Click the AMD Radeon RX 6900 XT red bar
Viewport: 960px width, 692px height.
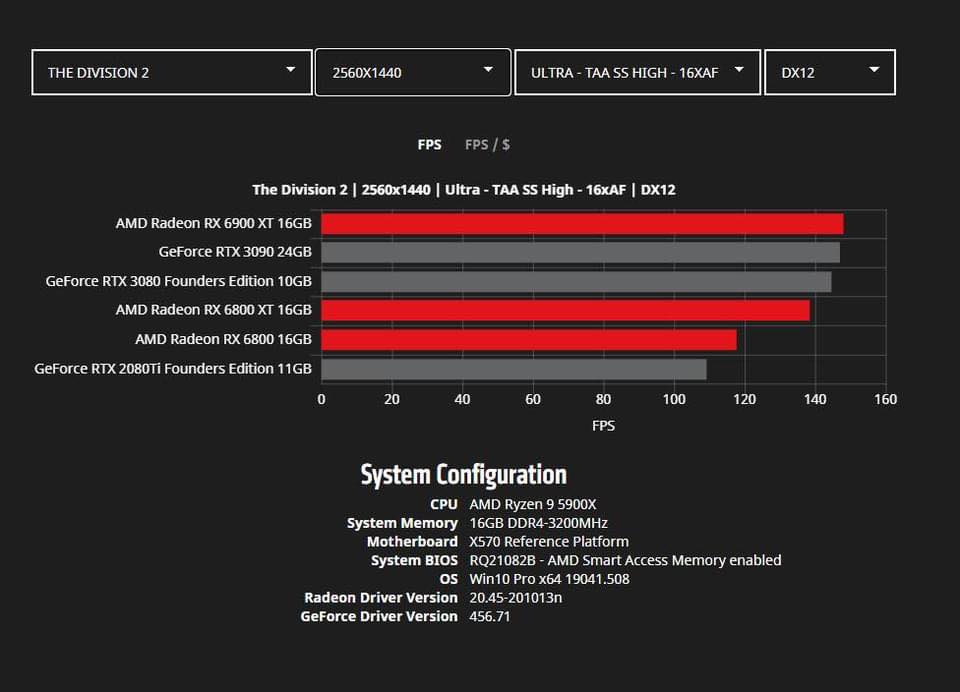coord(582,224)
